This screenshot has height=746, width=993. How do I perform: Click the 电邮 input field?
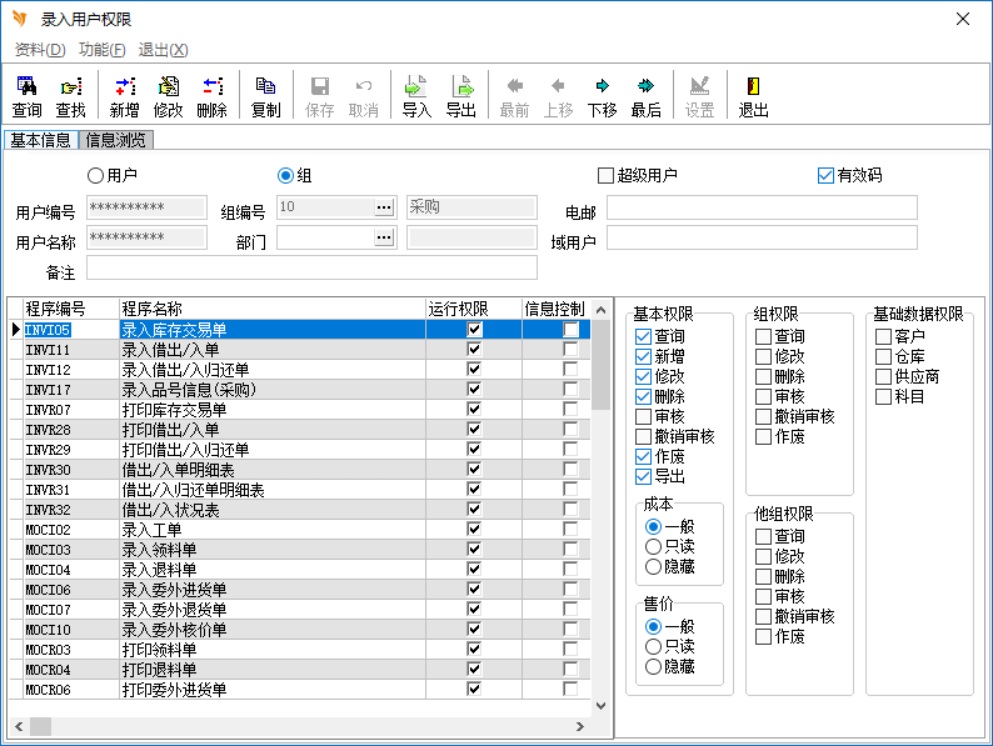761,207
